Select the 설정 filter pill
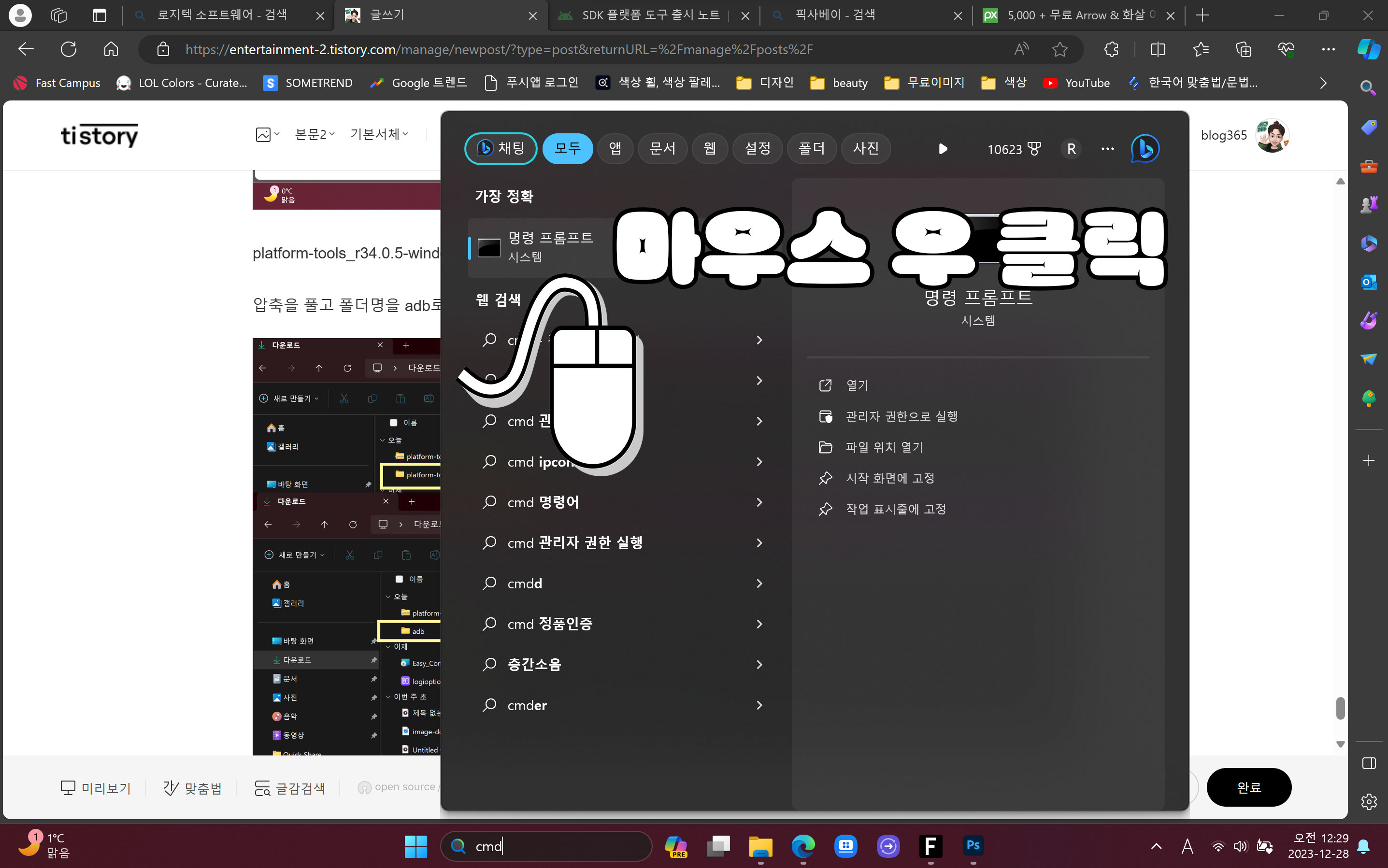This screenshot has height=868, width=1388. pos(757,149)
